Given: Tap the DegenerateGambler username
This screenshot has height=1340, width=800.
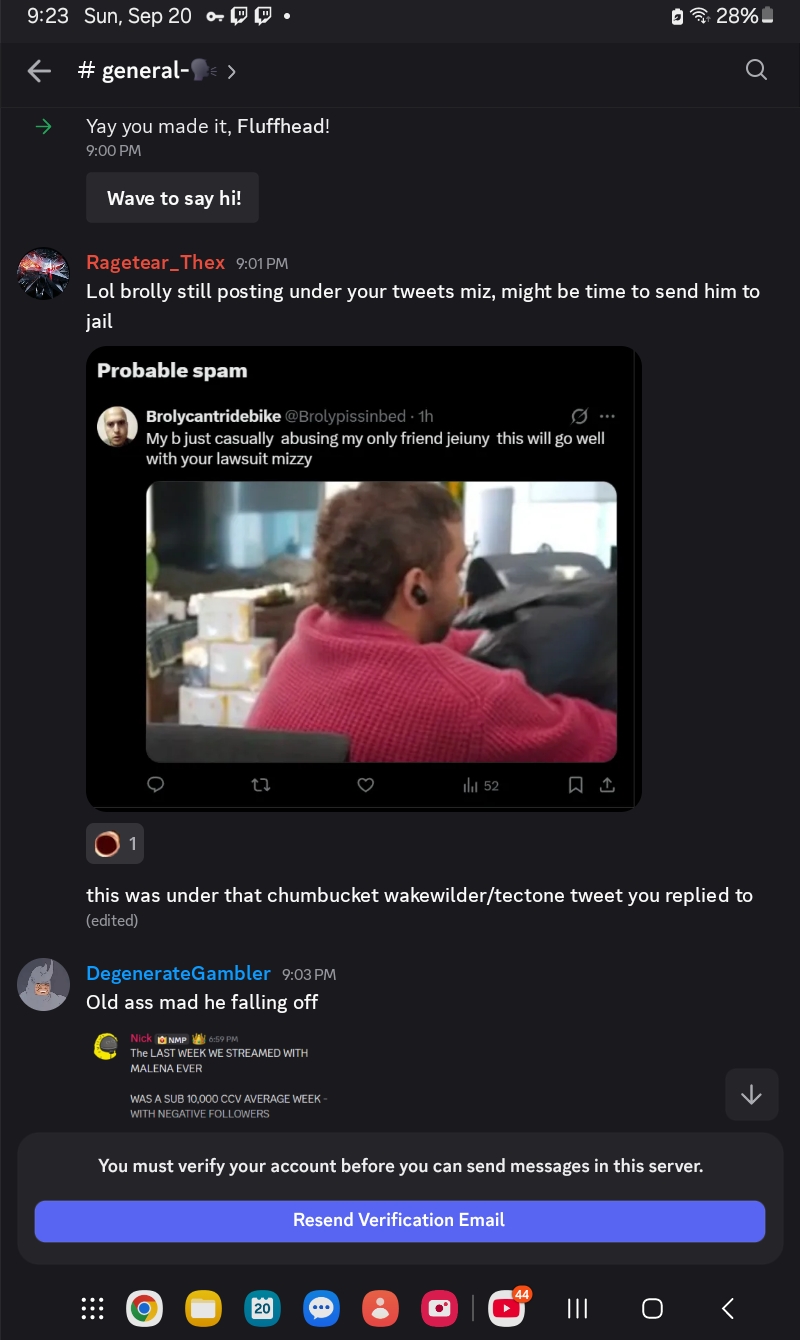Looking at the screenshot, I should [x=178, y=973].
